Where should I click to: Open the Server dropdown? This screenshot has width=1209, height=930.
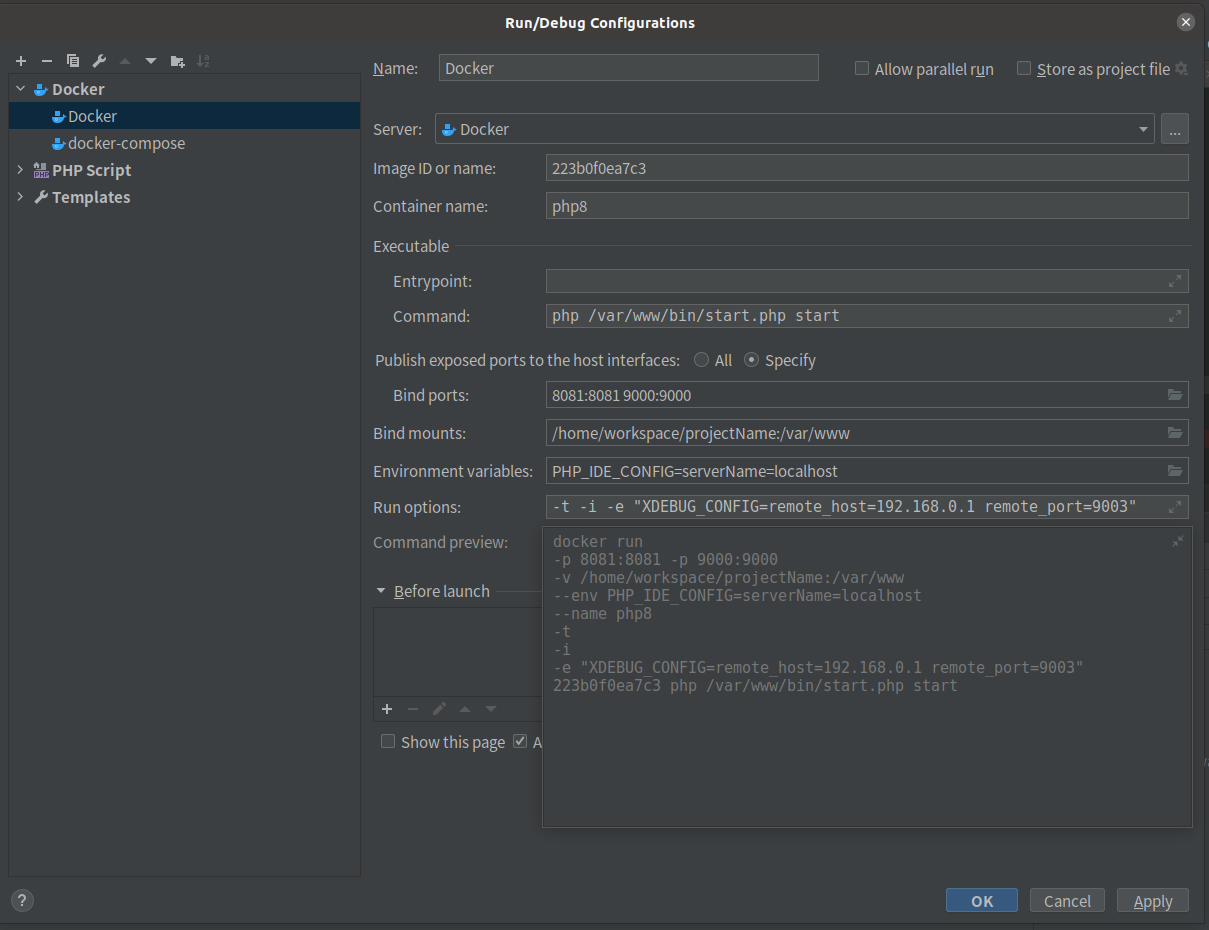(1143, 129)
